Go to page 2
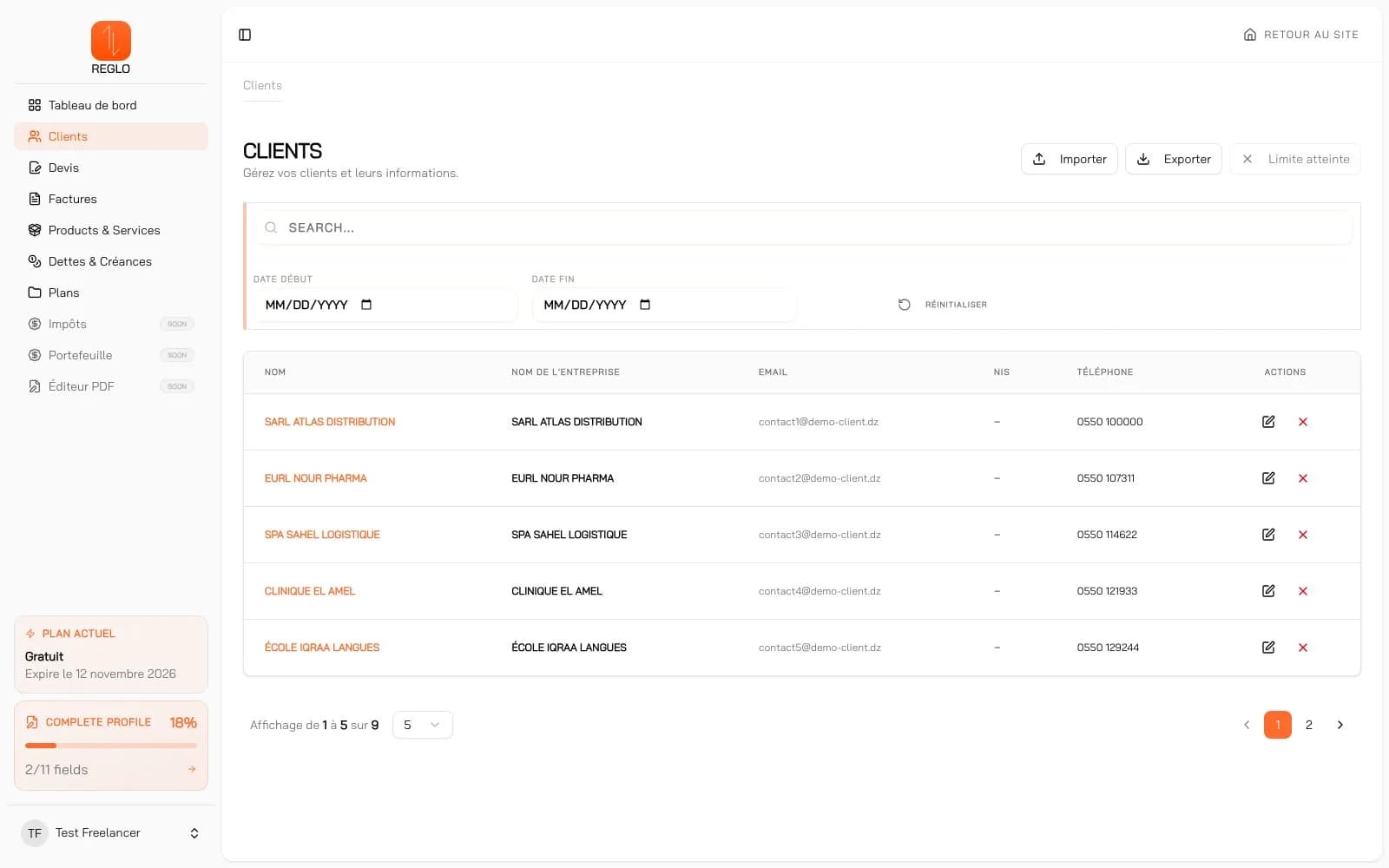 (x=1309, y=725)
